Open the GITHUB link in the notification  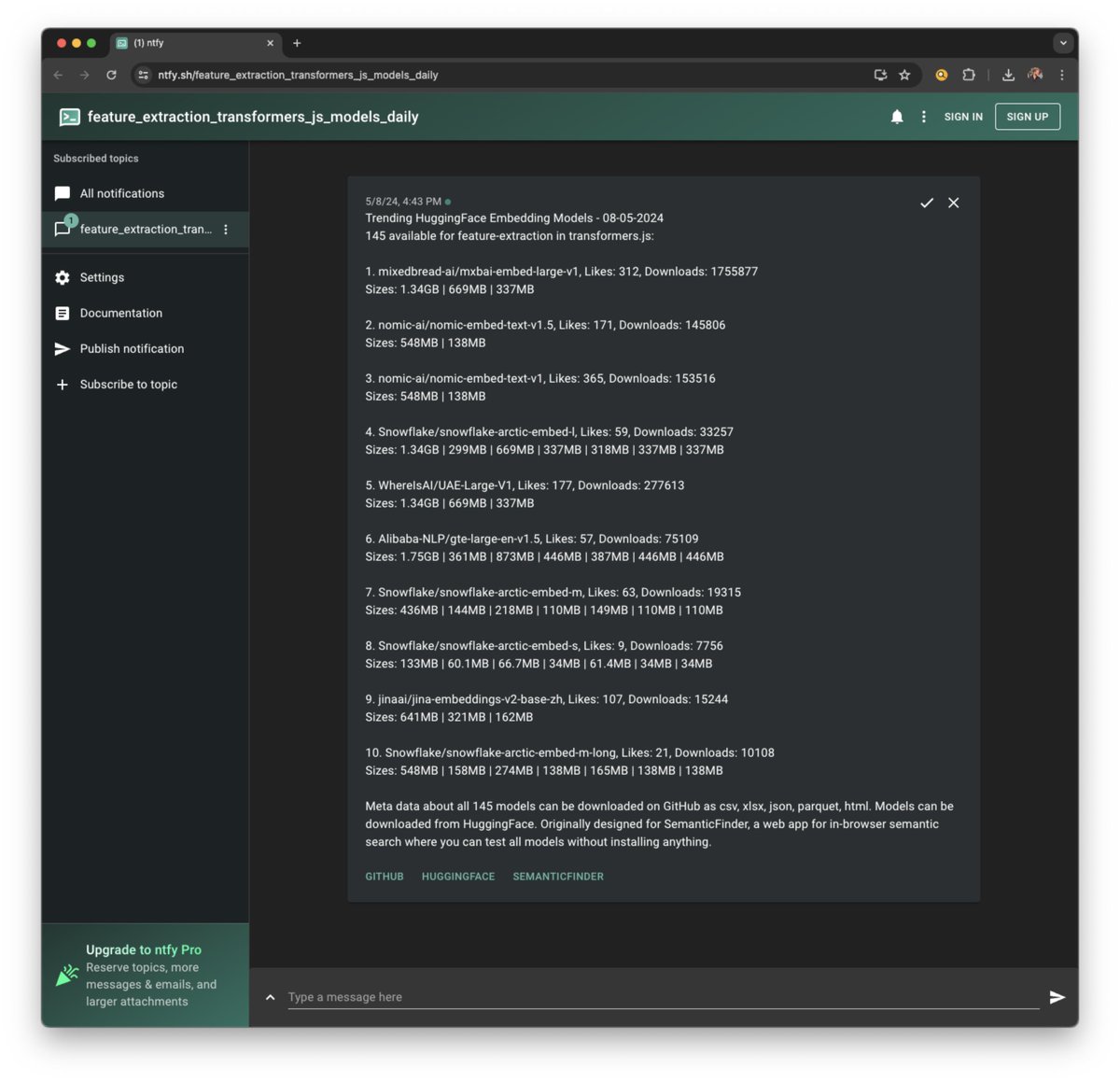[x=385, y=877]
